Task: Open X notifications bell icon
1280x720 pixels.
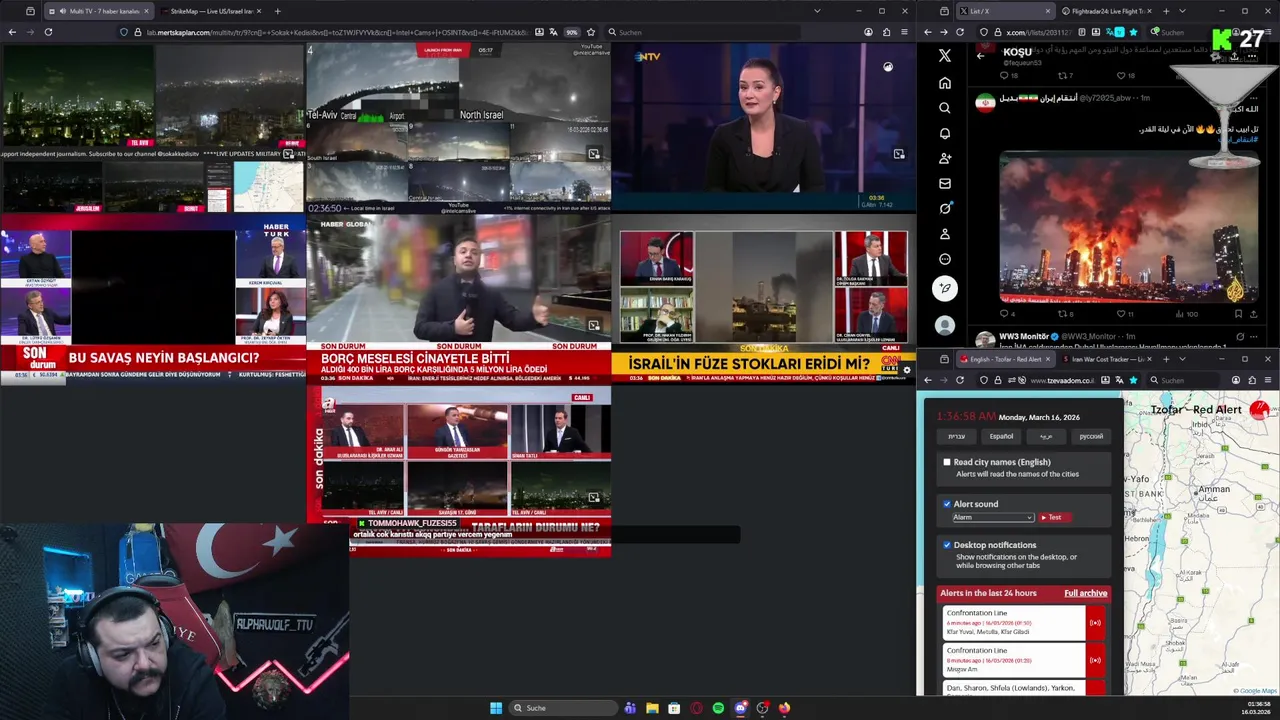Action: click(945, 133)
